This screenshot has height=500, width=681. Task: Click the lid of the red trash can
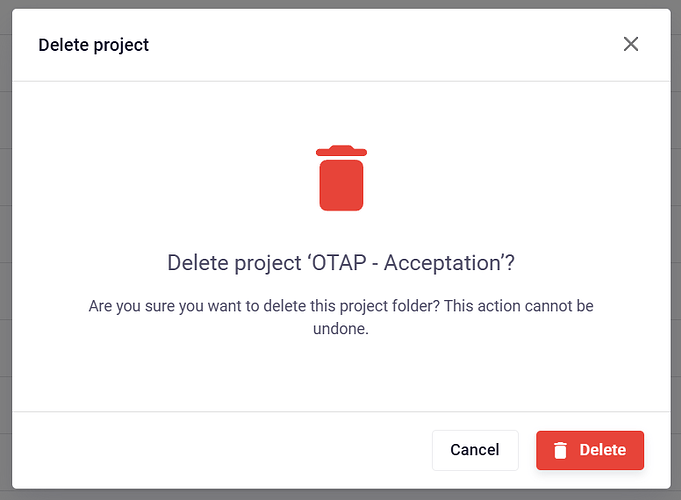341,151
